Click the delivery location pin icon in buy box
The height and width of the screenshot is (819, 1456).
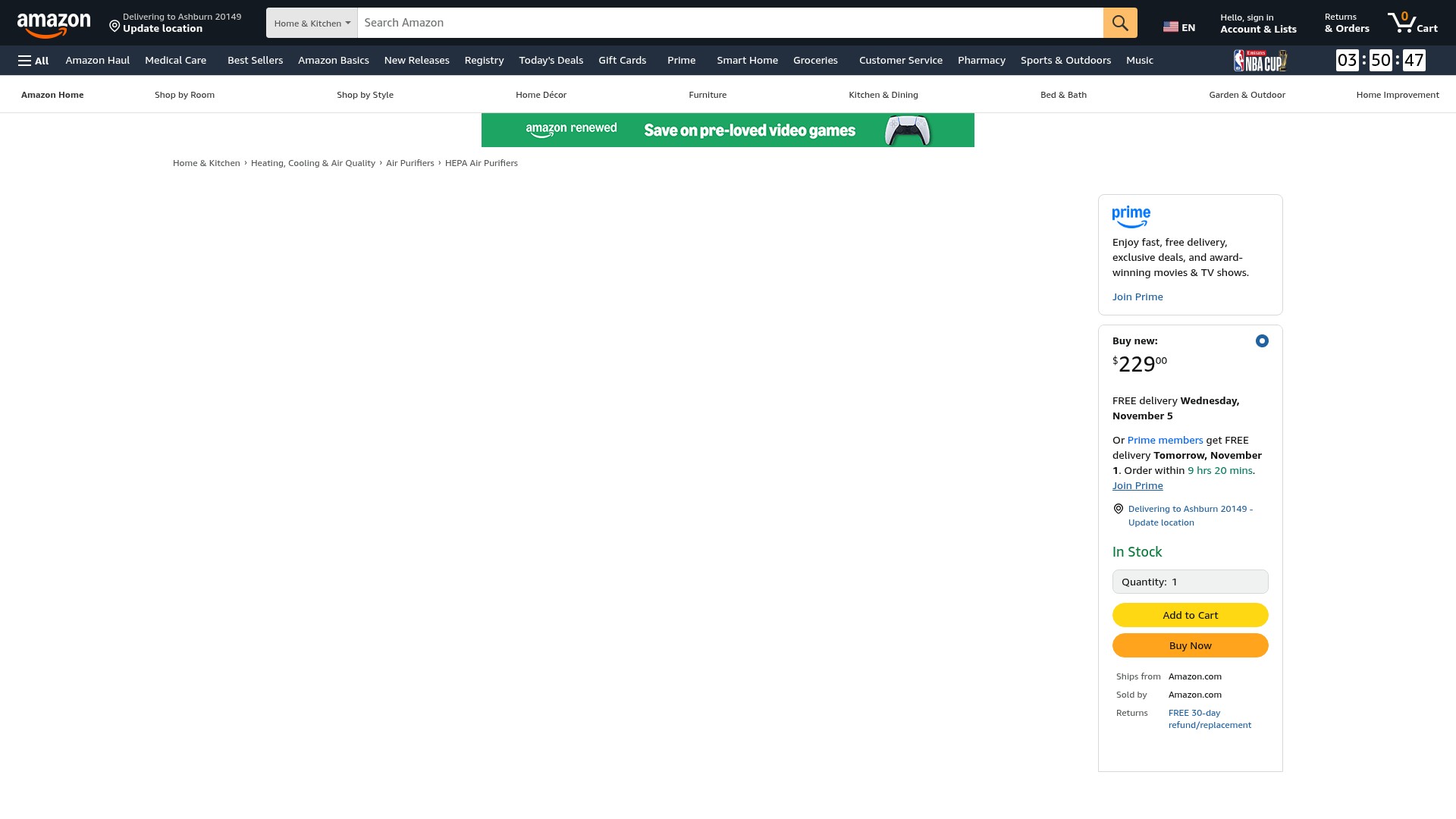click(1119, 509)
